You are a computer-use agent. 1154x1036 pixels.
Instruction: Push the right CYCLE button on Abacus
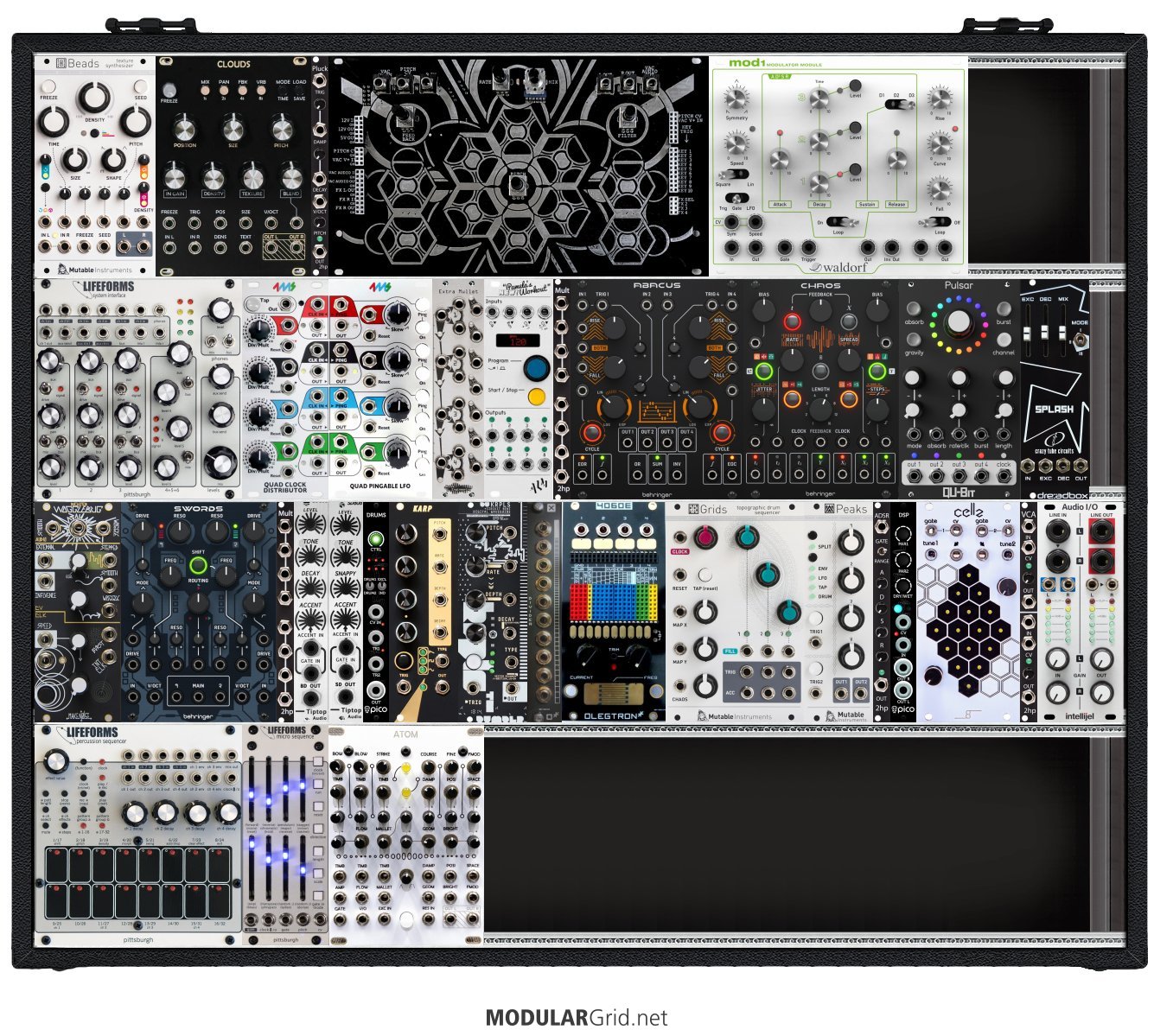[722, 434]
